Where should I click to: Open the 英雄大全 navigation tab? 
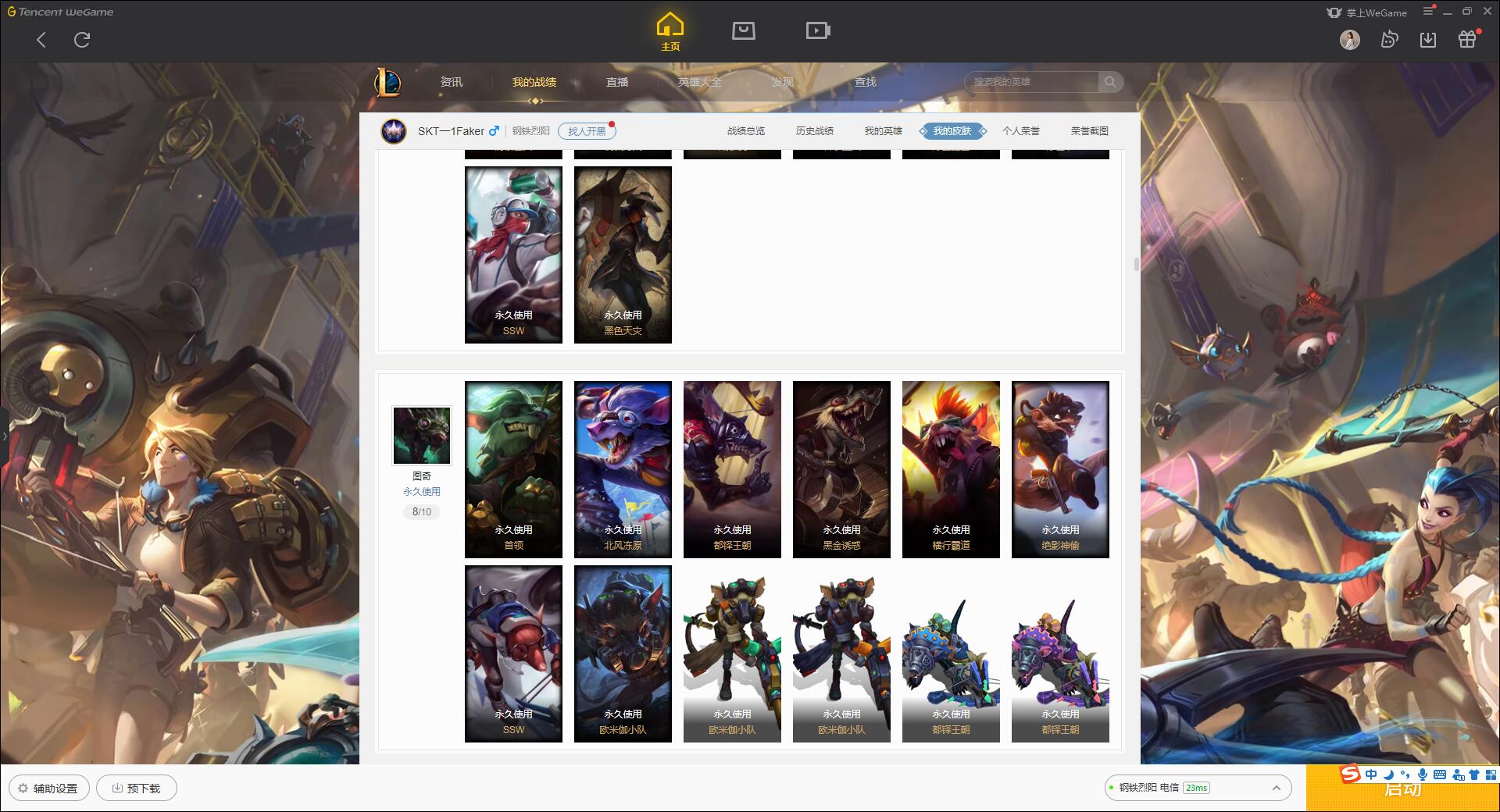click(700, 82)
